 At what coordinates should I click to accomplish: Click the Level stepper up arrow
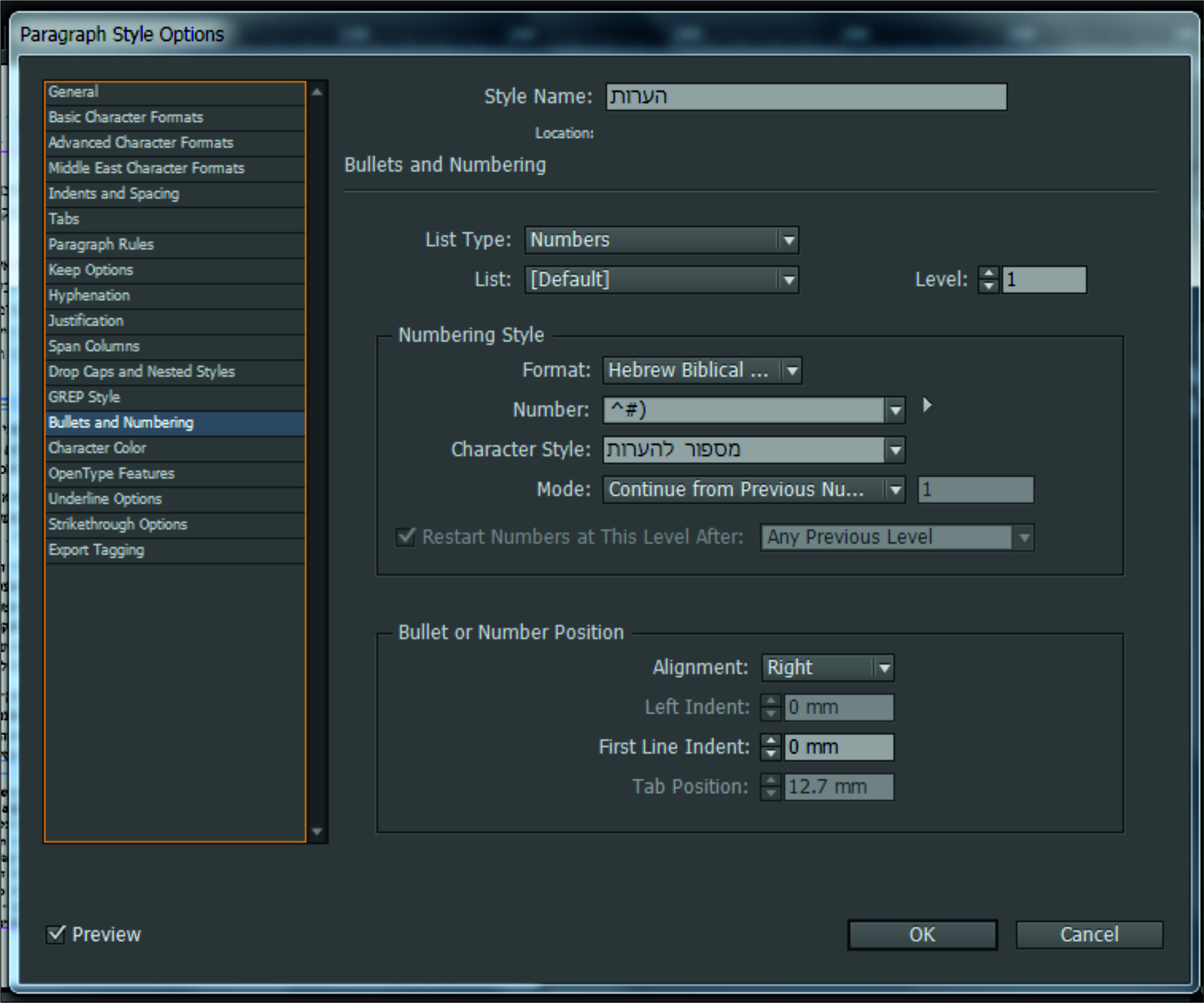pos(988,273)
